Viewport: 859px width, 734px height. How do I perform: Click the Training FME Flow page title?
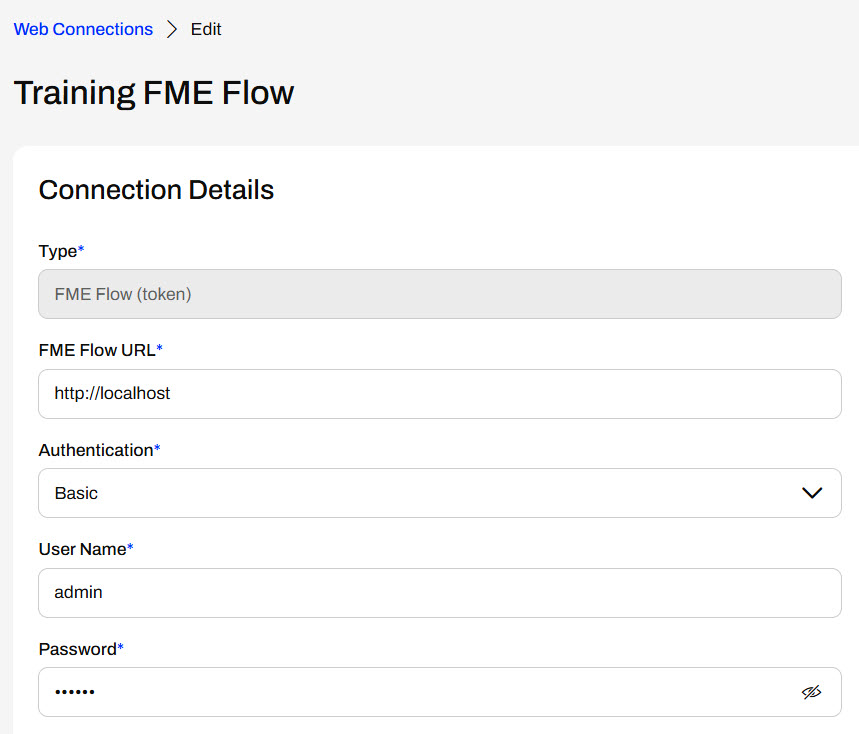(154, 93)
